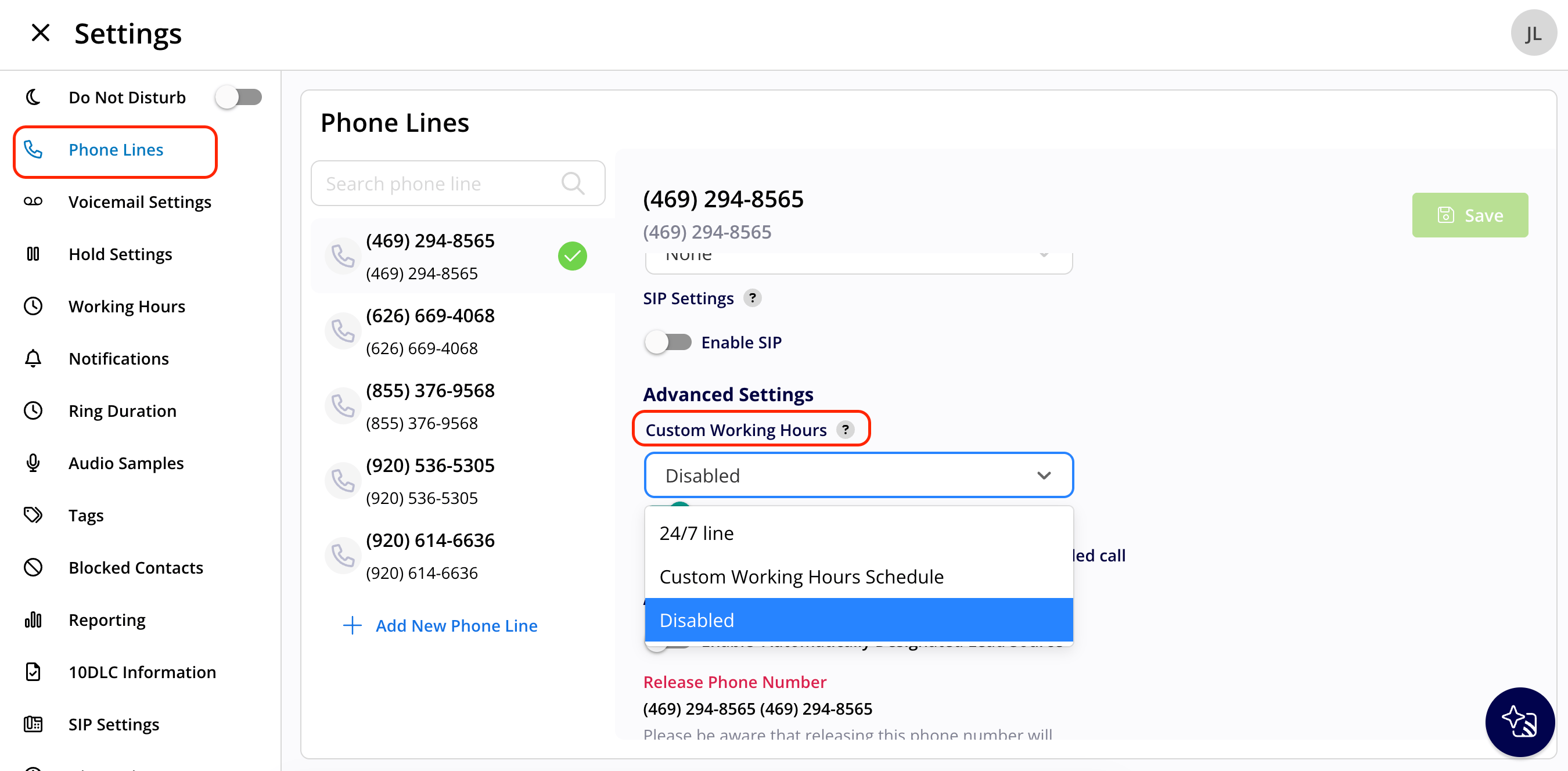Select phone line (469) 294-8565 in list
Image resolution: width=1568 pixels, height=771 pixels.
click(463, 257)
